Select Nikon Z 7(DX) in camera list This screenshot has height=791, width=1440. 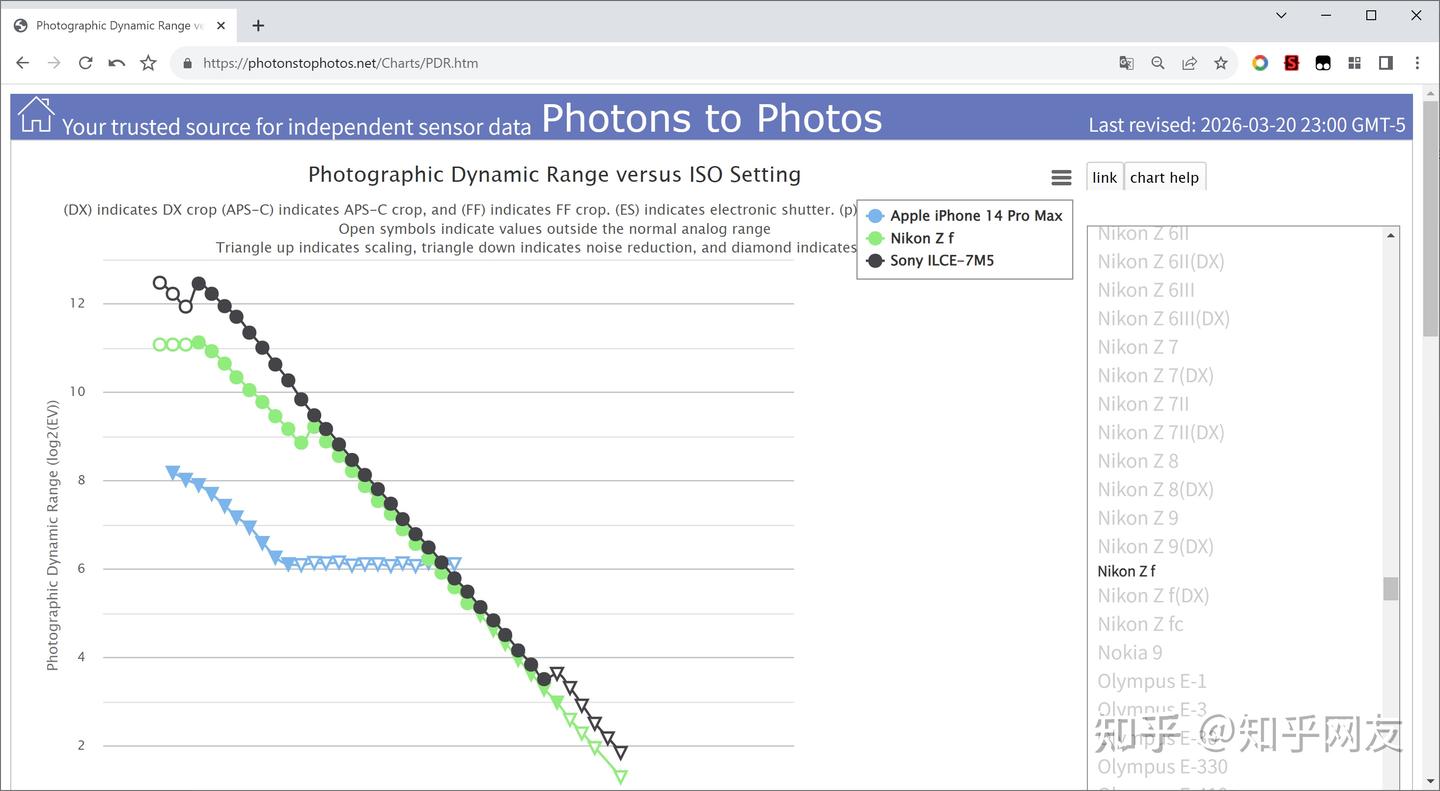click(1155, 375)
